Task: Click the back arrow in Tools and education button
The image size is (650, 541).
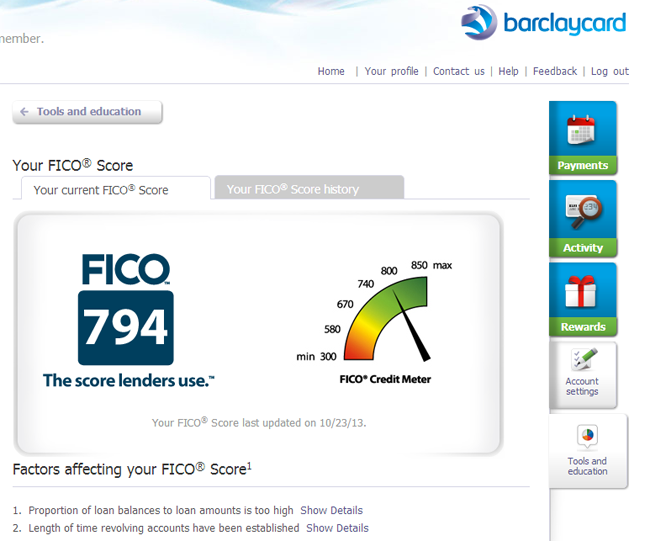Action: 24,112
